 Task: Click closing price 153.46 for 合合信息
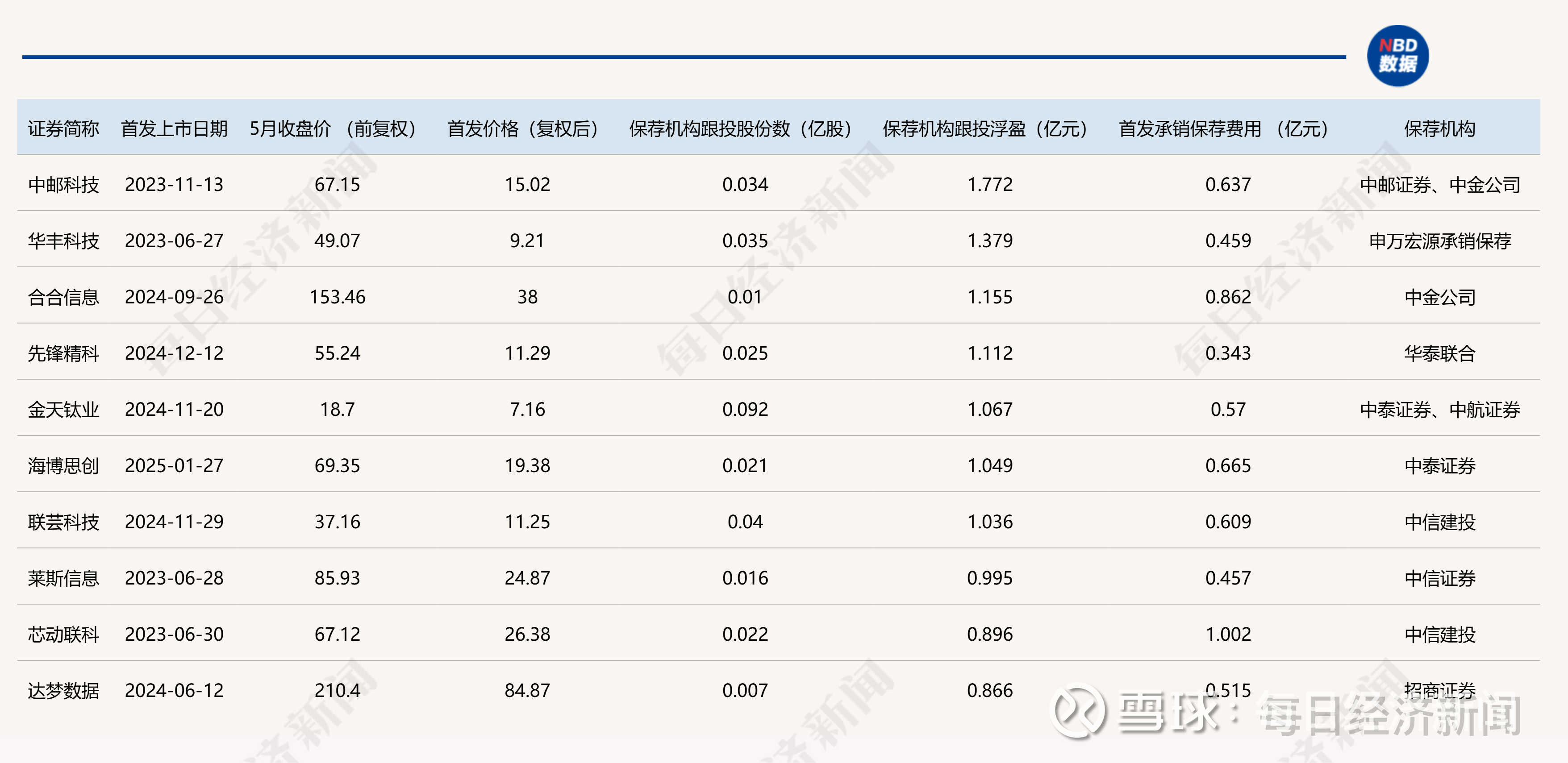[x=337, y=297]
